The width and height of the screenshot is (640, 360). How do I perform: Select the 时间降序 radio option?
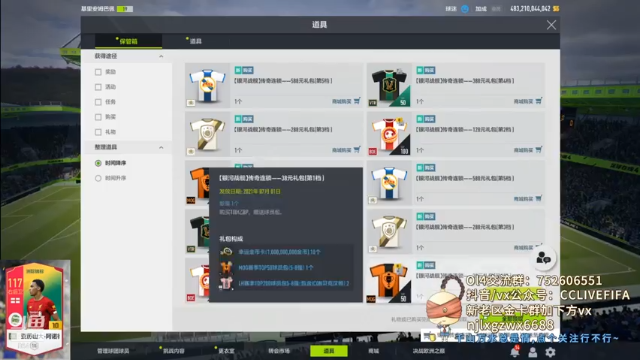[98, 163]
